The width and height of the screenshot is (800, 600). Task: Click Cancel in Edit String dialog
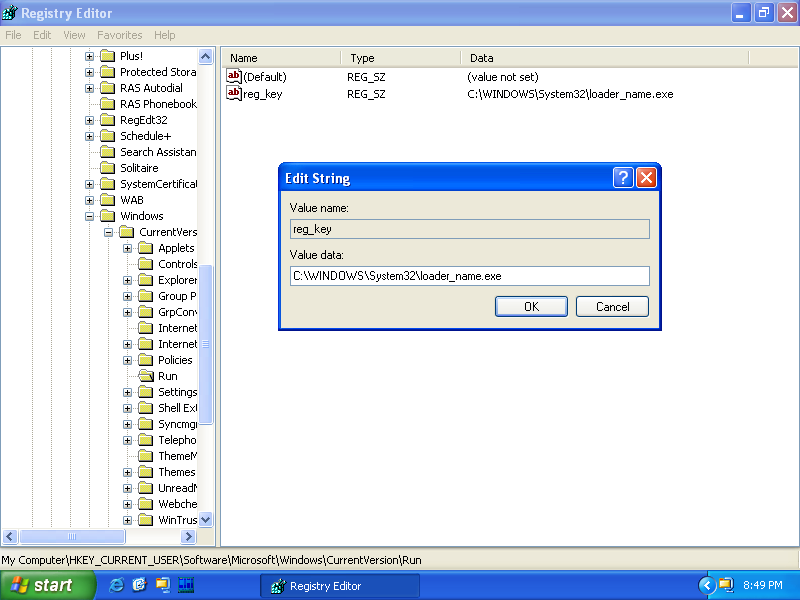click(612, 307)
